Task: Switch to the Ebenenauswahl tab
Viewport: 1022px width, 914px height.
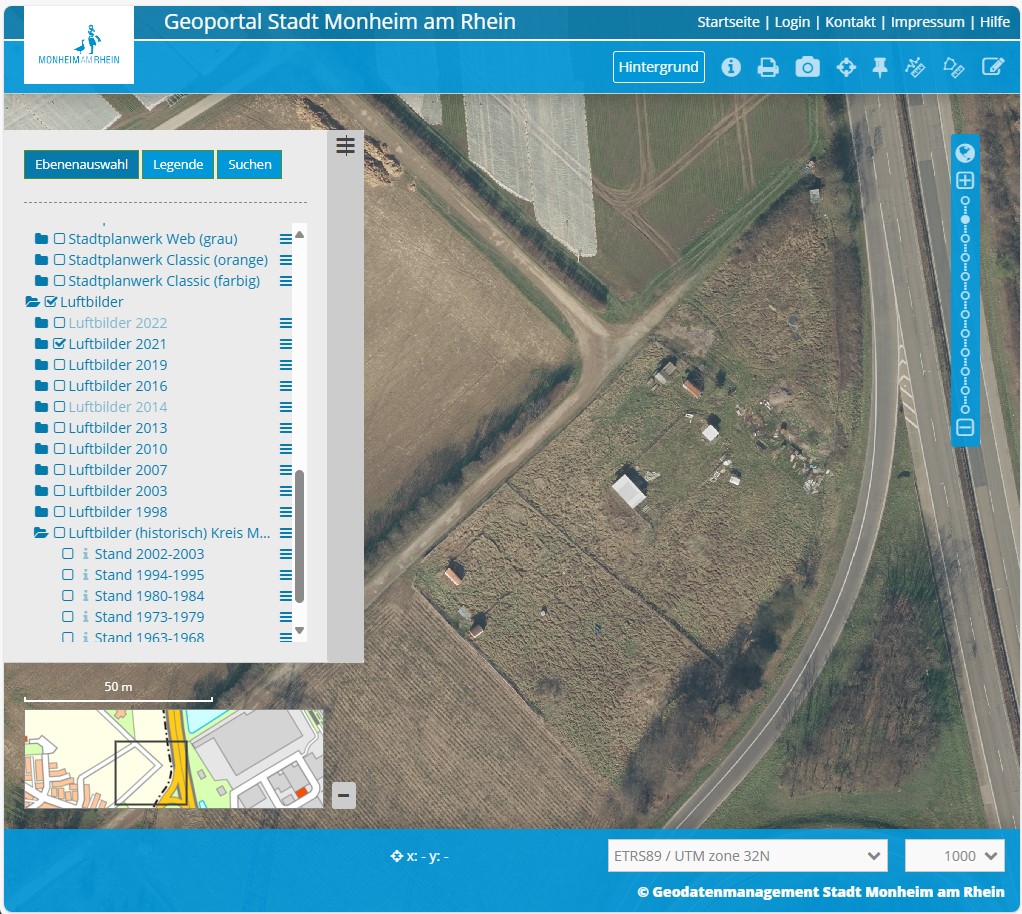Action: click(81, 164)
